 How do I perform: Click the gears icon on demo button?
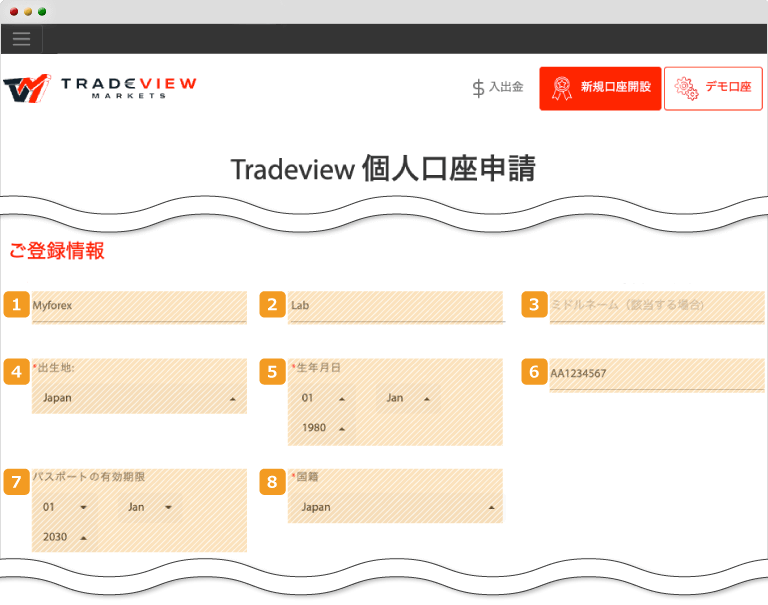point(686,89)
